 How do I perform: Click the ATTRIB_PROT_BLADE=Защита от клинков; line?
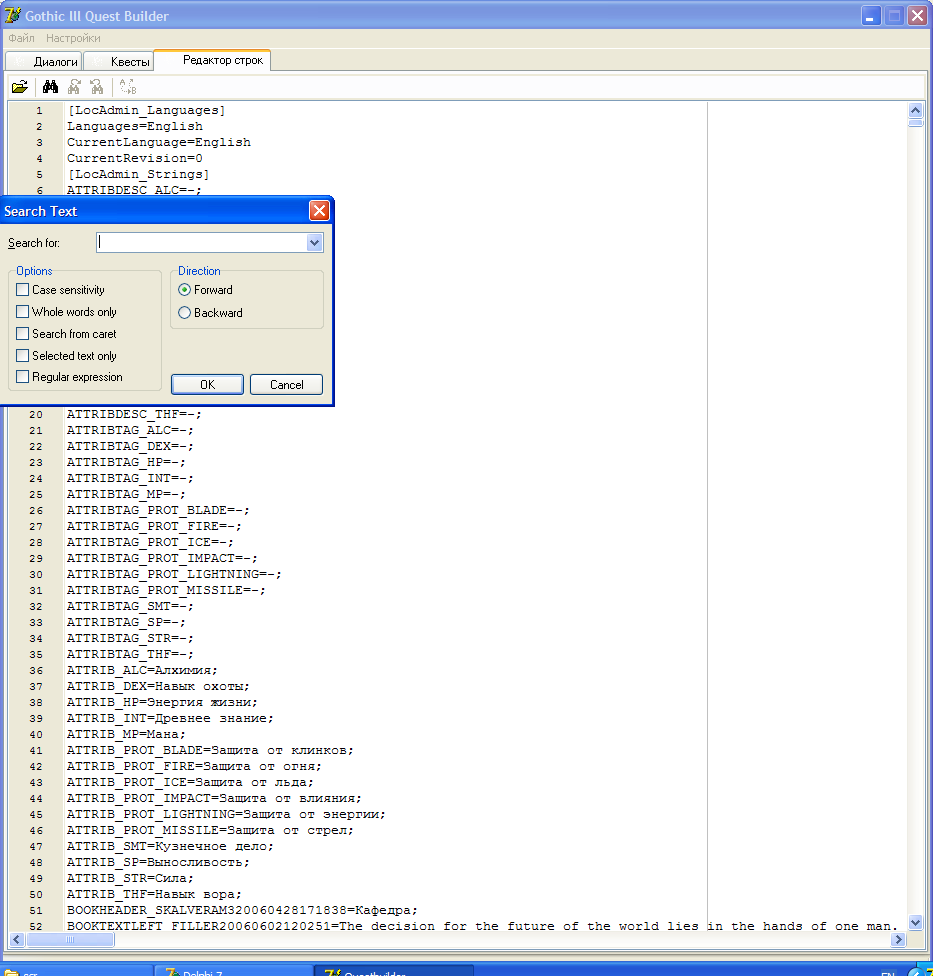pos(210,751)
